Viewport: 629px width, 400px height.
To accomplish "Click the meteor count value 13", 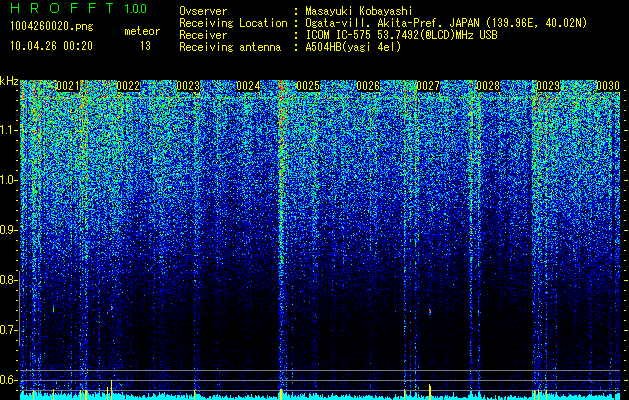I will tap(145, 46).
